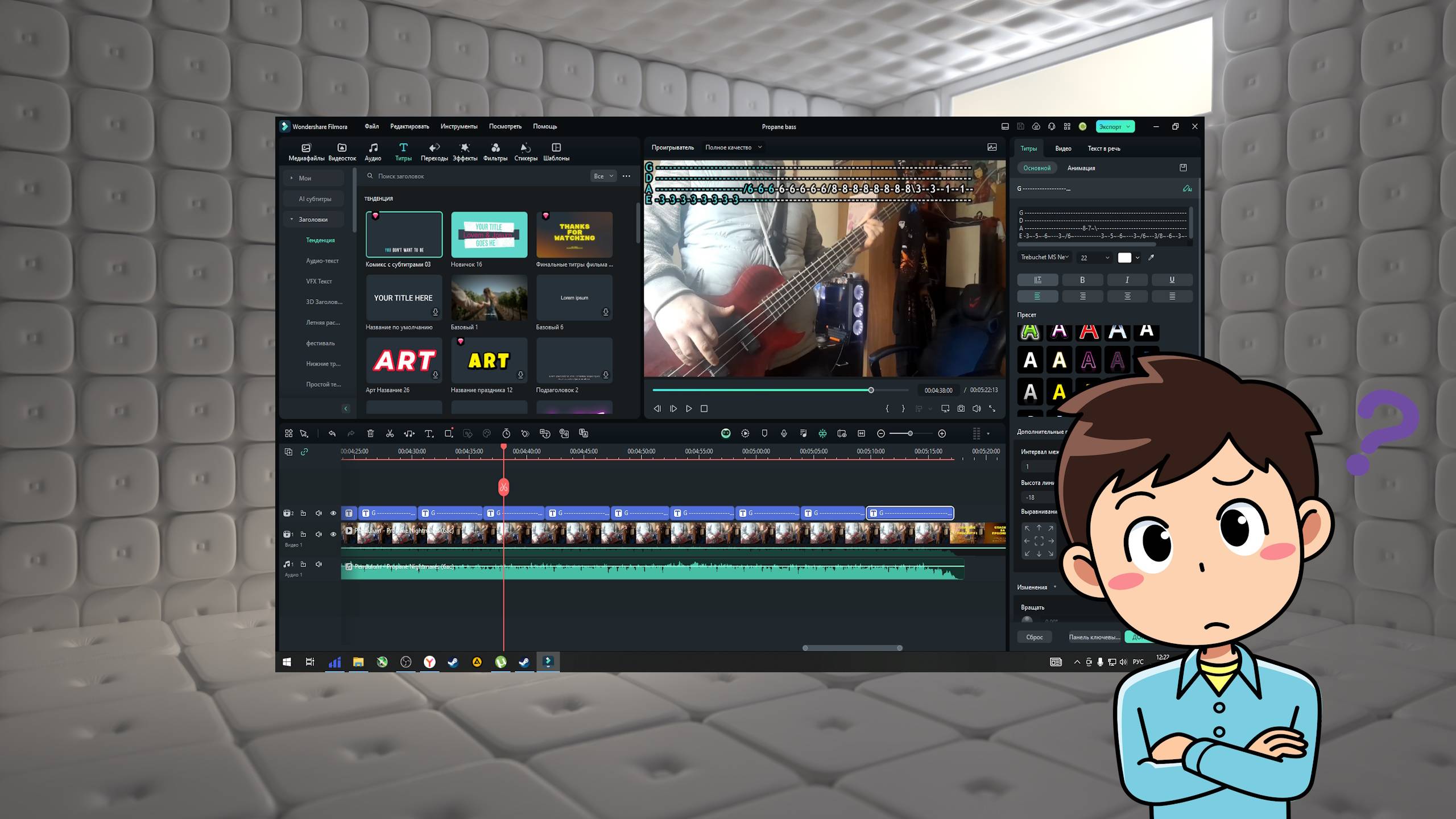Expand the Все filter dropdown
This screenshot has height=819, width=1456.
tap(603, 176)
